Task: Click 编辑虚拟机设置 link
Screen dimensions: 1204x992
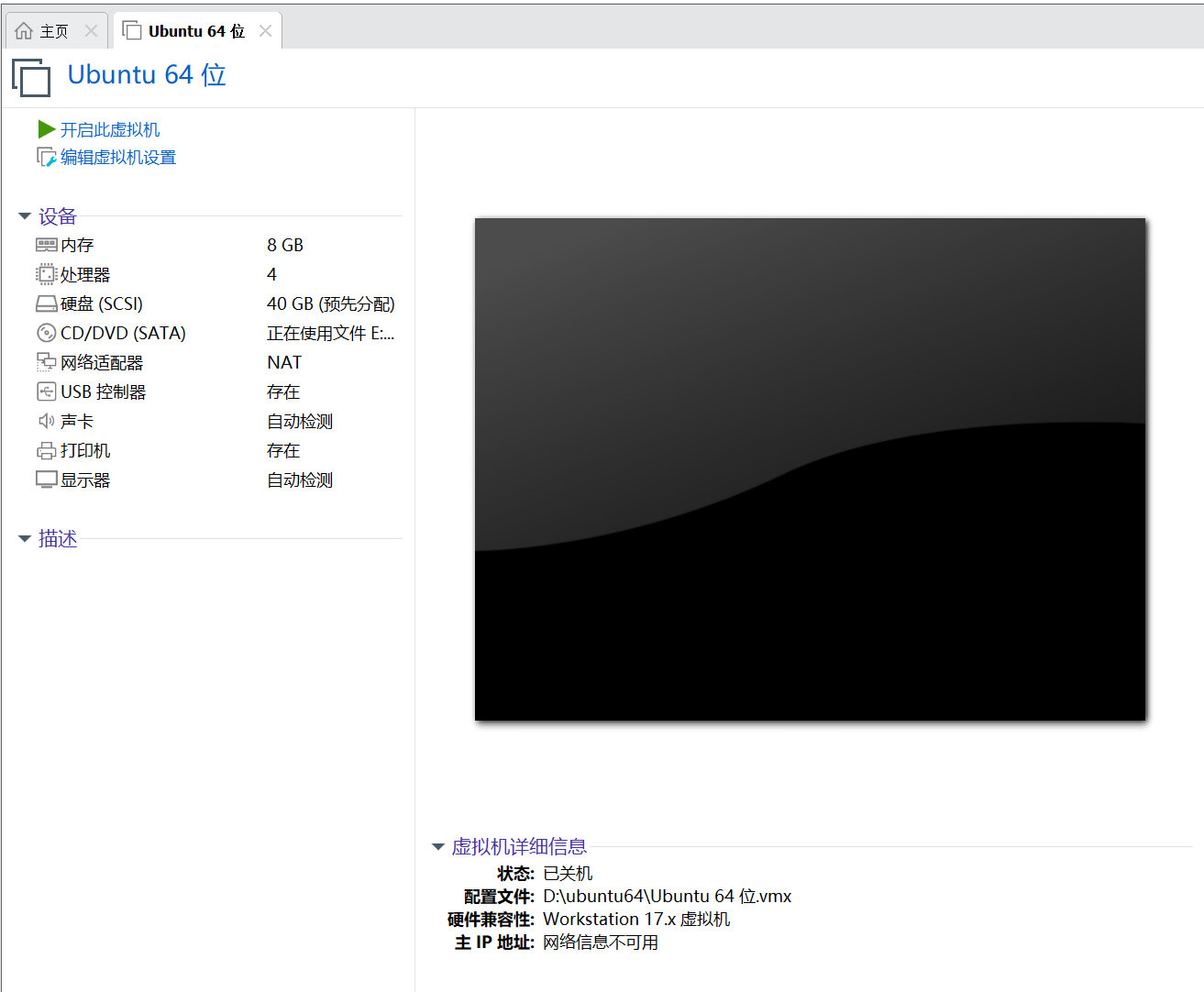Action: click(118, 157)
